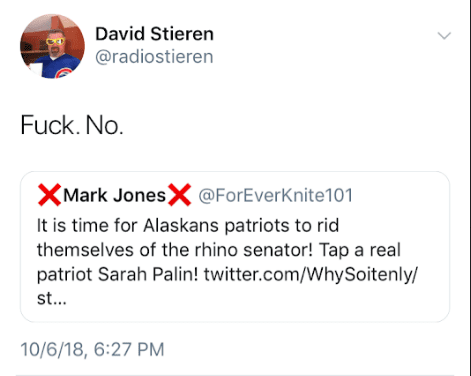The width and height of the screenshot is (471, 376).
Task: Click the truncated "st..." link ending
Action: (x=52, y=298)
